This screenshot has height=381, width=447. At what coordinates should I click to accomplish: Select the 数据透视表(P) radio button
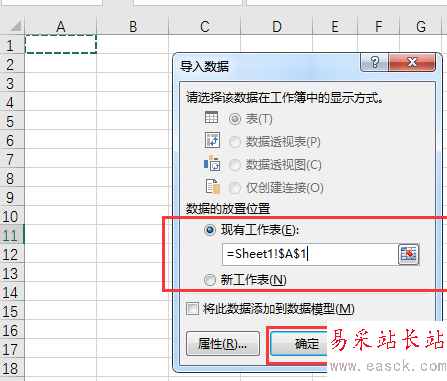235,142
